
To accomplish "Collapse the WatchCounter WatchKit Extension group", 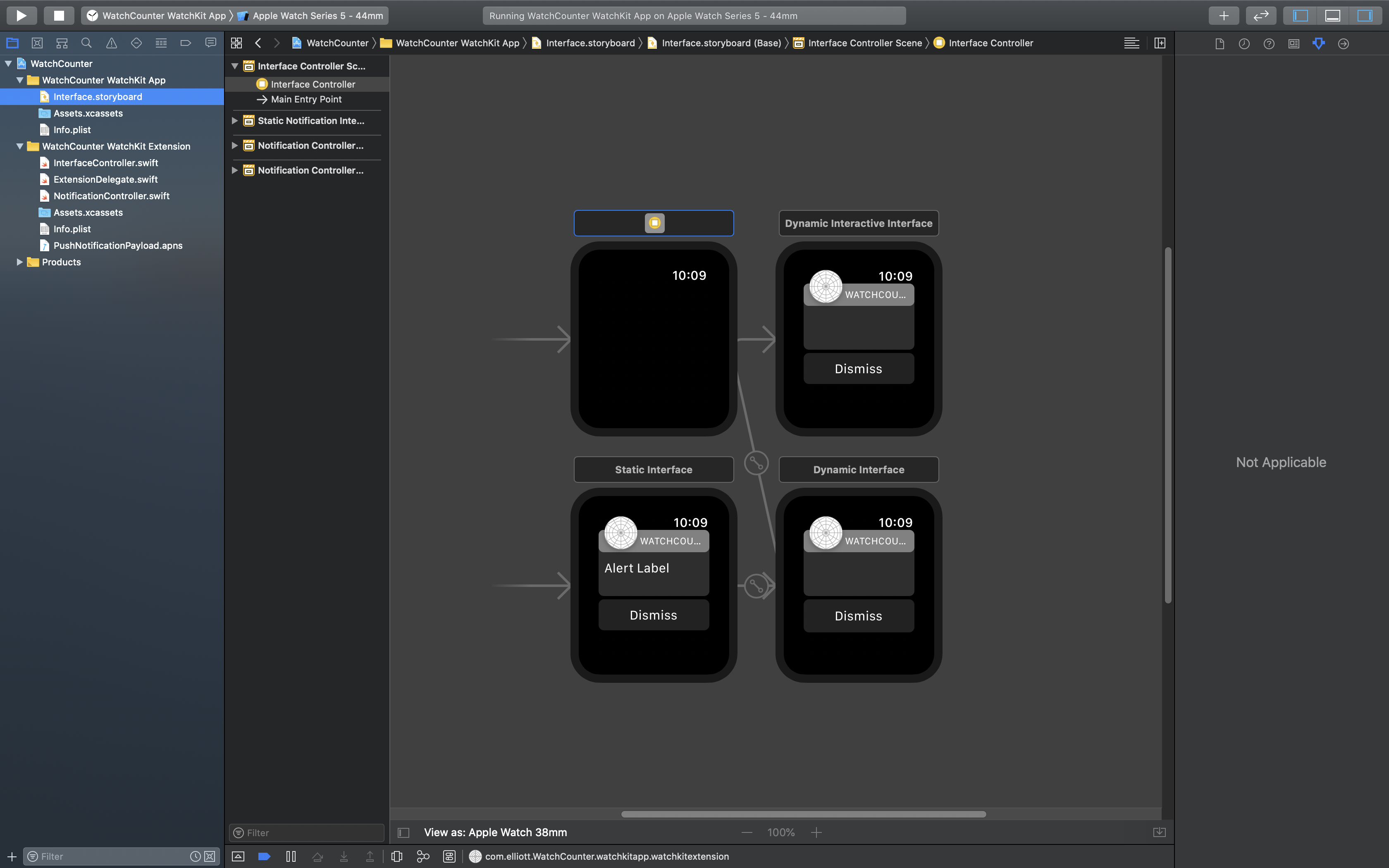I will tap(19, 146).
